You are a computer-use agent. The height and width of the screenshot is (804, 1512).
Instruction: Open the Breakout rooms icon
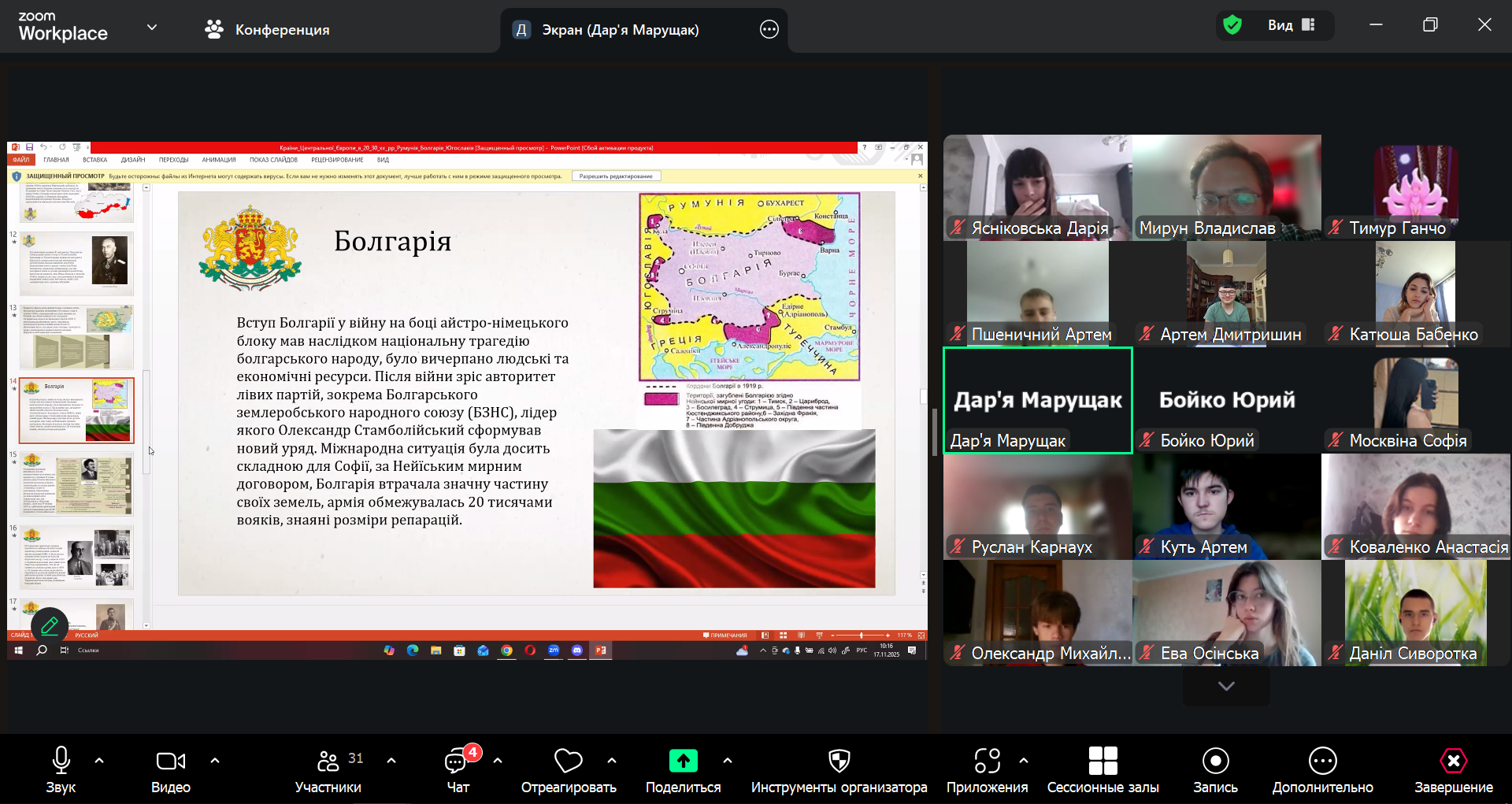tap(1102, 761)
